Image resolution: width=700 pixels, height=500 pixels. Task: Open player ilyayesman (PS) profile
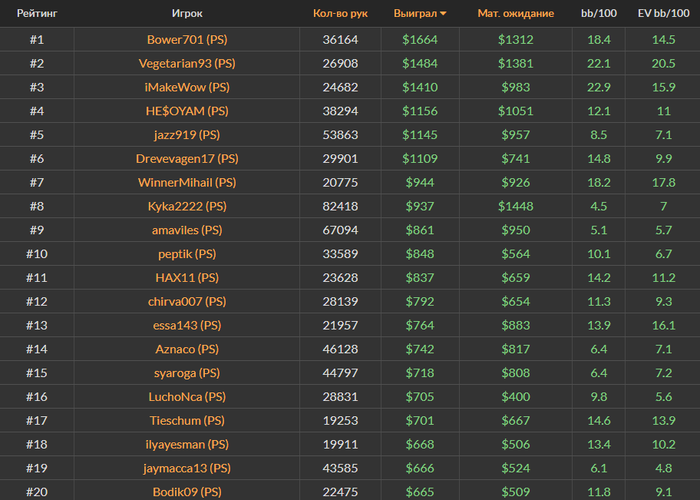point(187,444)
